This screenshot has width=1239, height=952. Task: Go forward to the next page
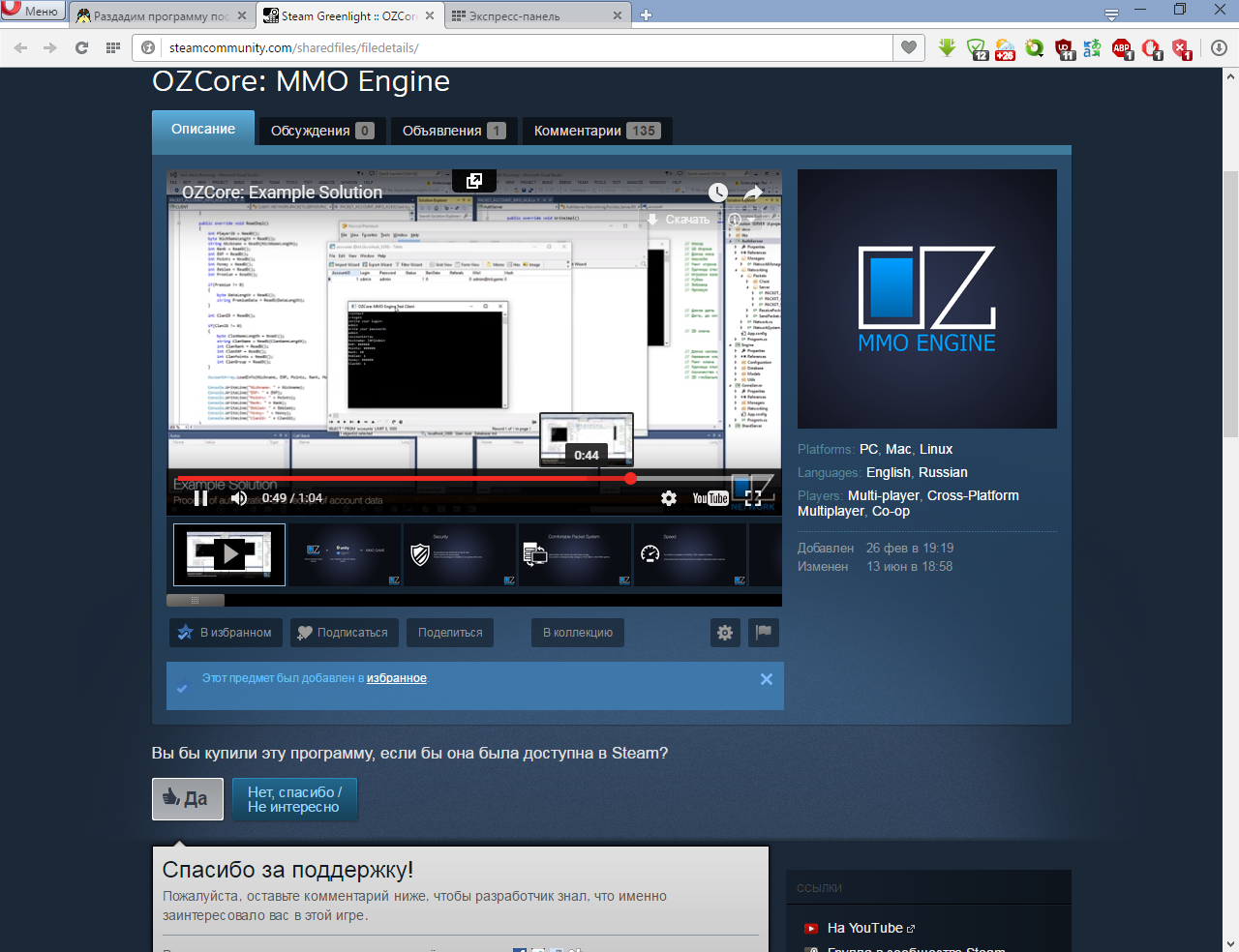tap(50, 47)
